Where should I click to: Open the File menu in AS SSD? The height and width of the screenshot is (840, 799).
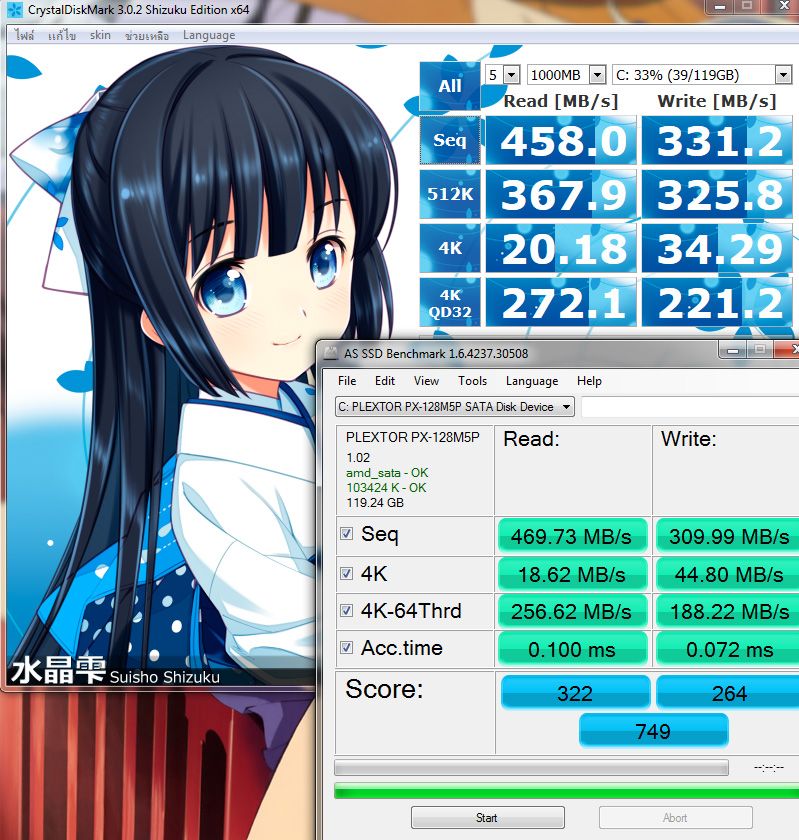pyautogui.click(x=347, y=381)
